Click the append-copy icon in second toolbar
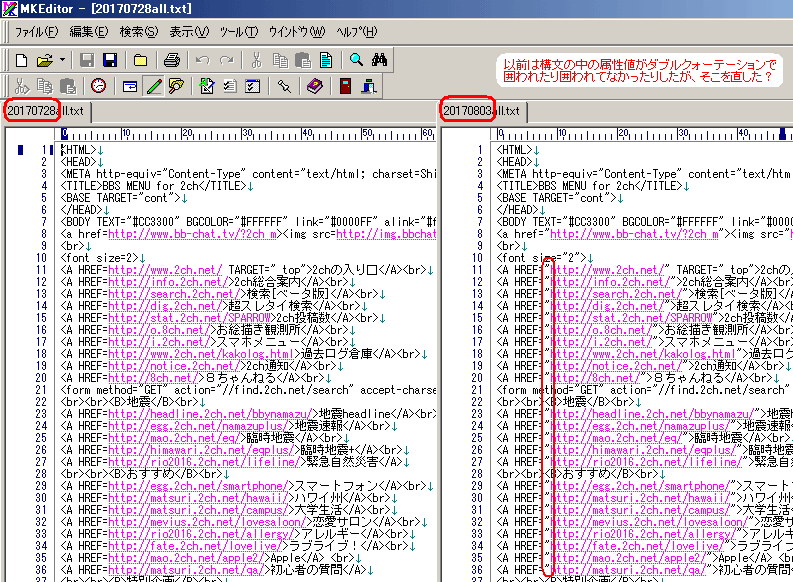The image size is (793, 582). pyautogui.click(x=45, y=86)
